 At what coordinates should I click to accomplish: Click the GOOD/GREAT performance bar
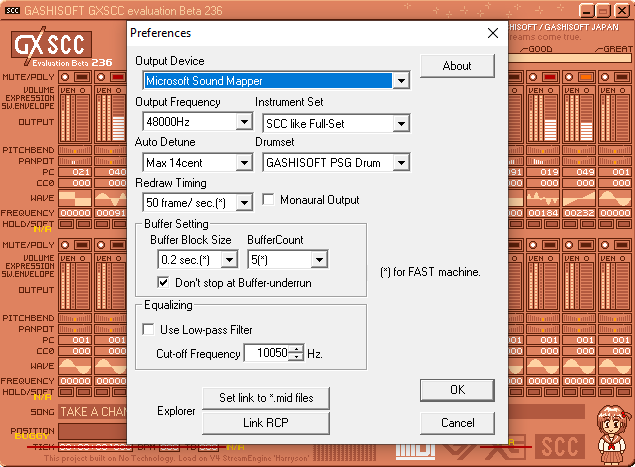tap(570, 58)
